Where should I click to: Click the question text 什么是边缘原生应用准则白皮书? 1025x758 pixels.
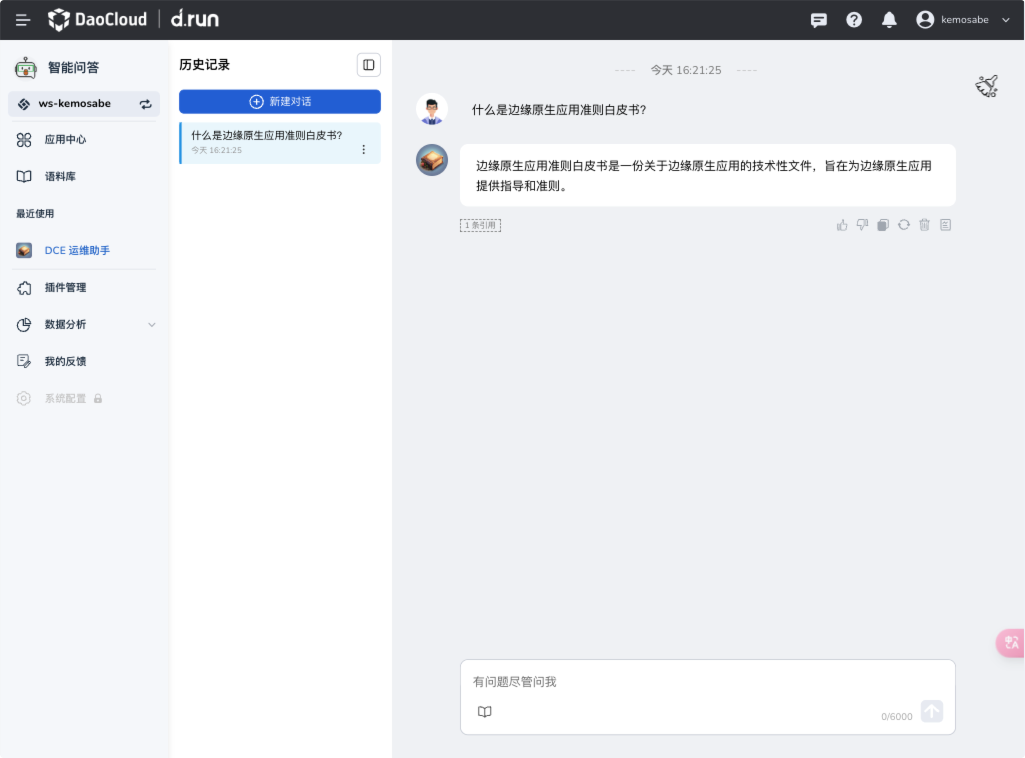[x=559, y=110]
